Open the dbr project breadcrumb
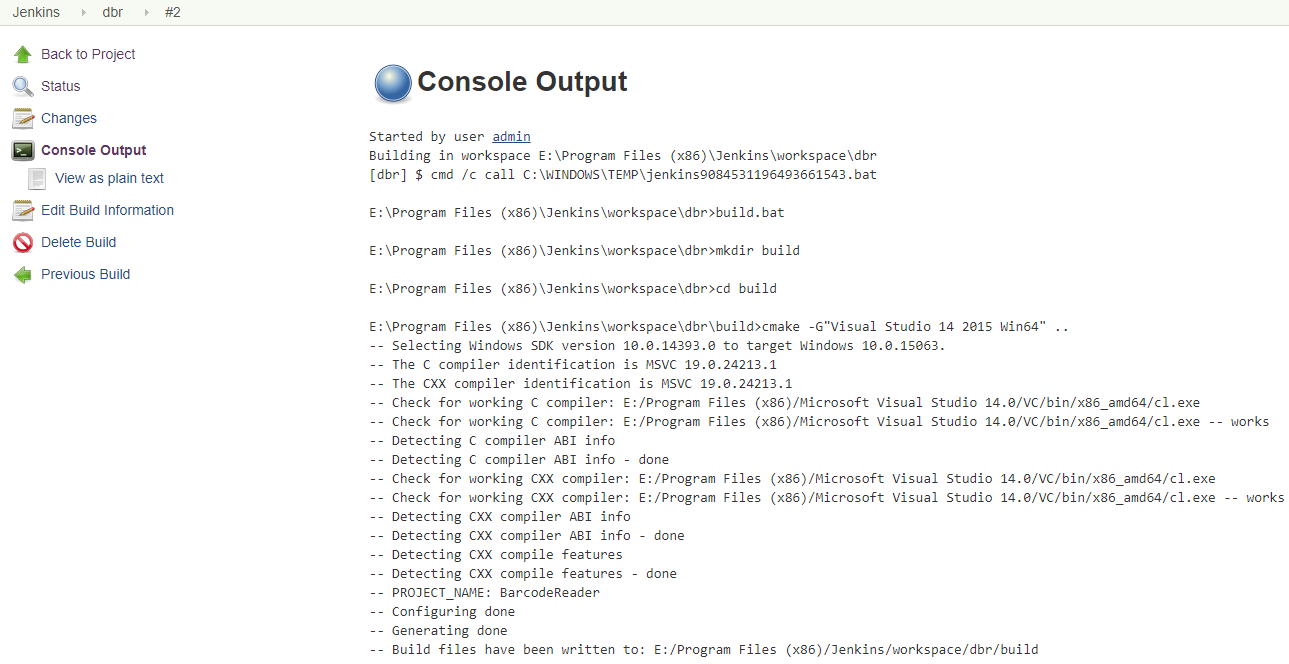This screenshot has width=1289, height=664. point(112,13)
